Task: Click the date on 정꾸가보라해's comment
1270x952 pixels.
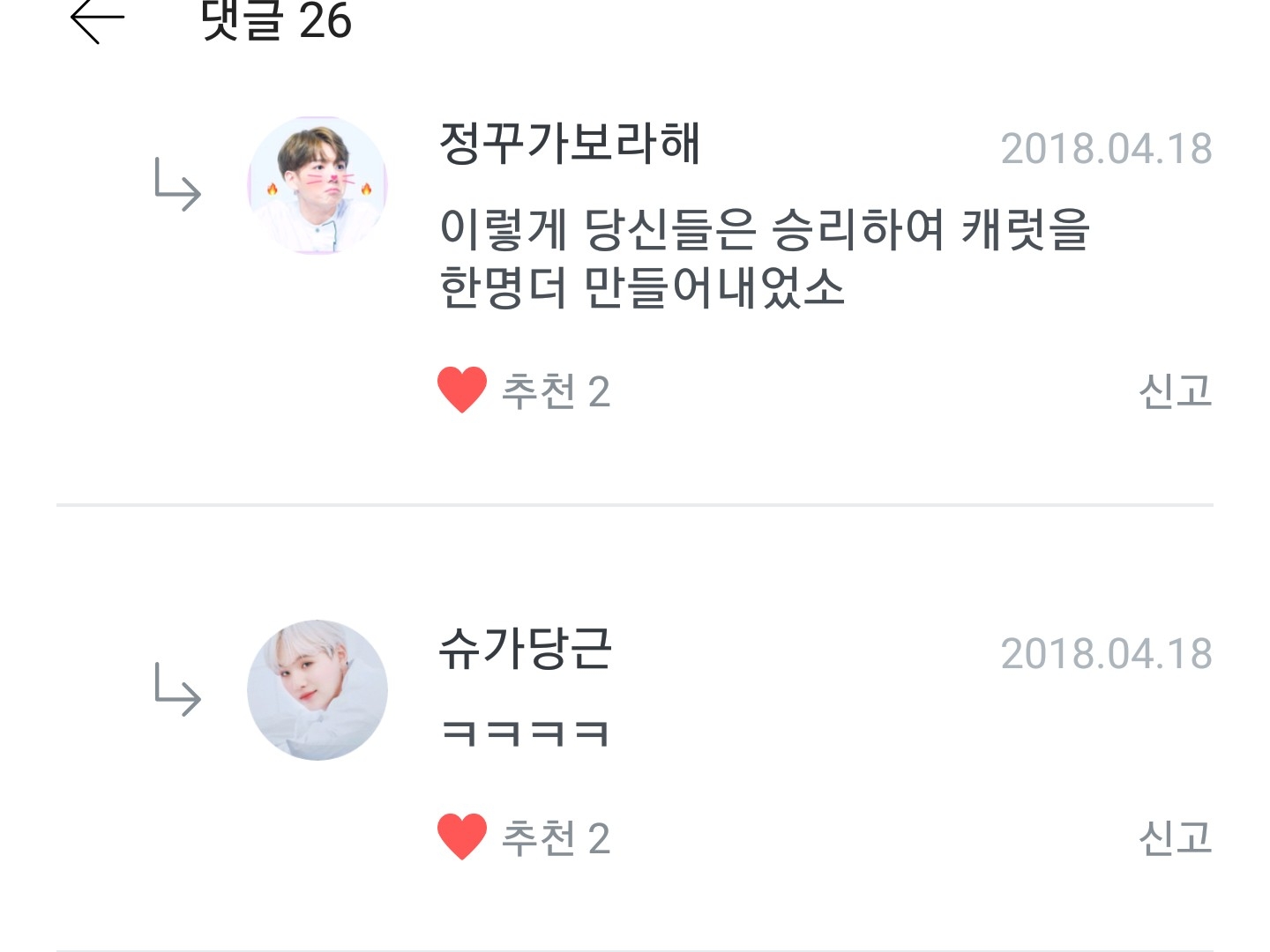Action: [1106, 149]
